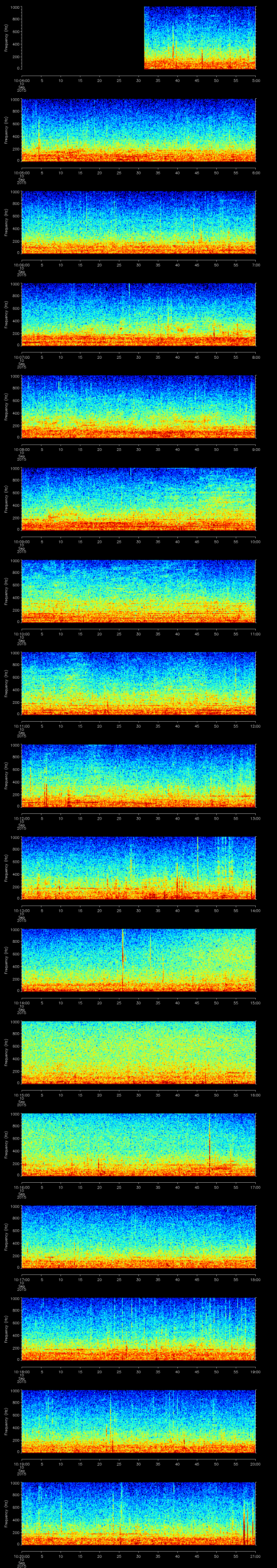Pick the spectrogram panel starting at 10:07:00

point(139,315)
